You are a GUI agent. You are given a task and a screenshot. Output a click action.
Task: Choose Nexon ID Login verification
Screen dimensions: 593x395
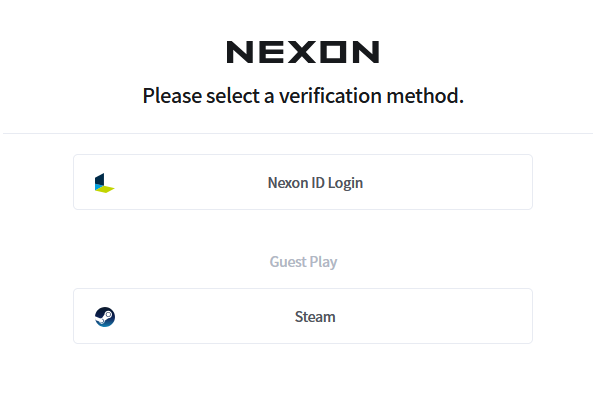pos(303,182)
